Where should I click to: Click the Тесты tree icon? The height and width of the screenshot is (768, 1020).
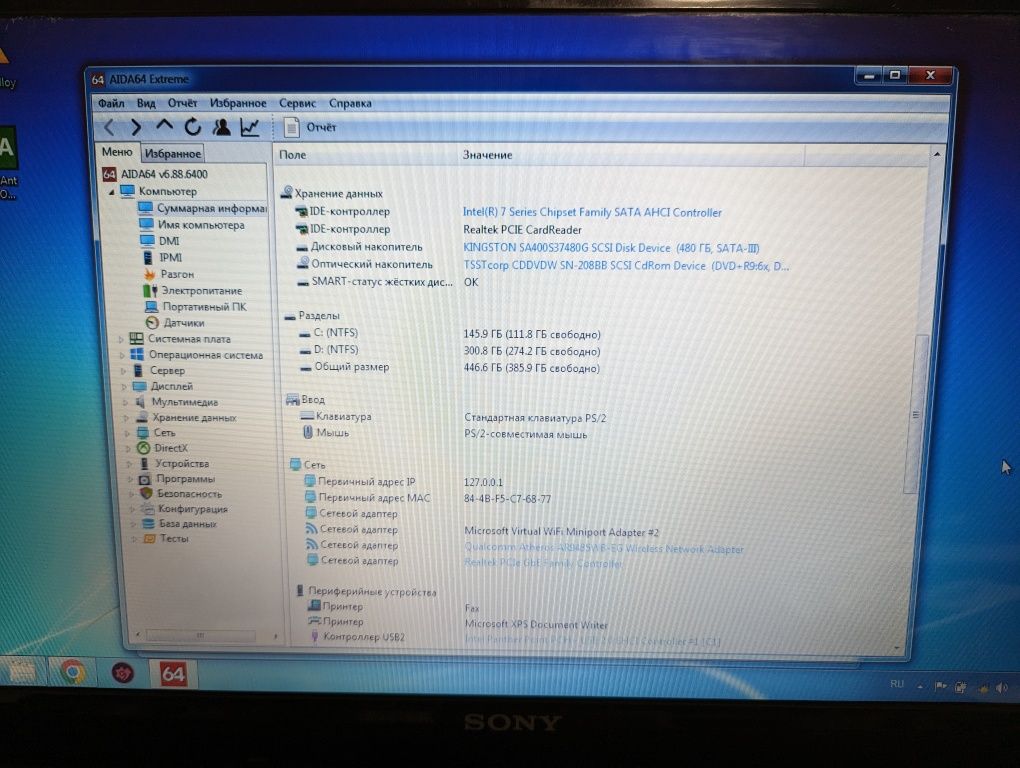tap(150, 539)
